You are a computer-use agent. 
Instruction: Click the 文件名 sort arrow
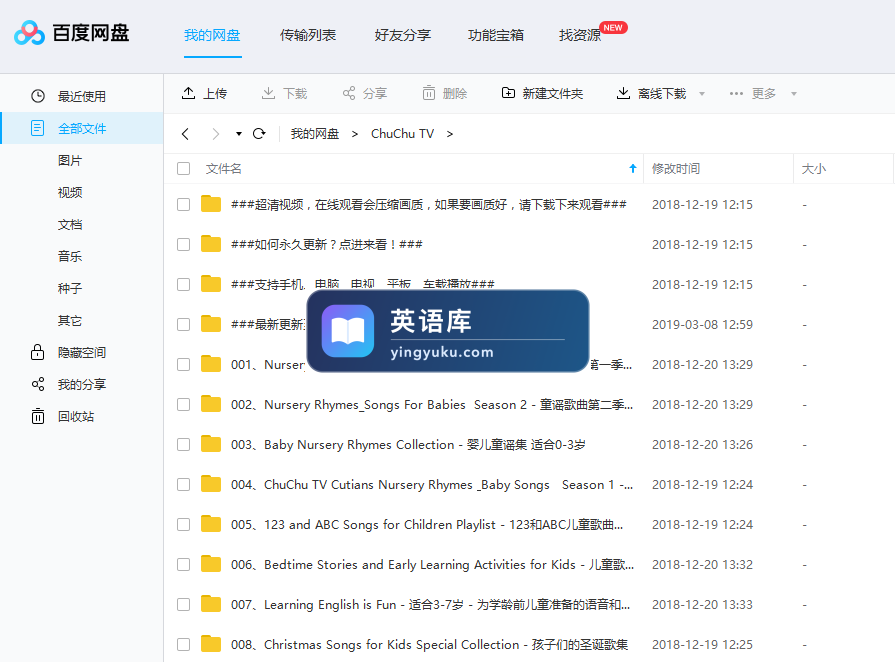(632, 168)
